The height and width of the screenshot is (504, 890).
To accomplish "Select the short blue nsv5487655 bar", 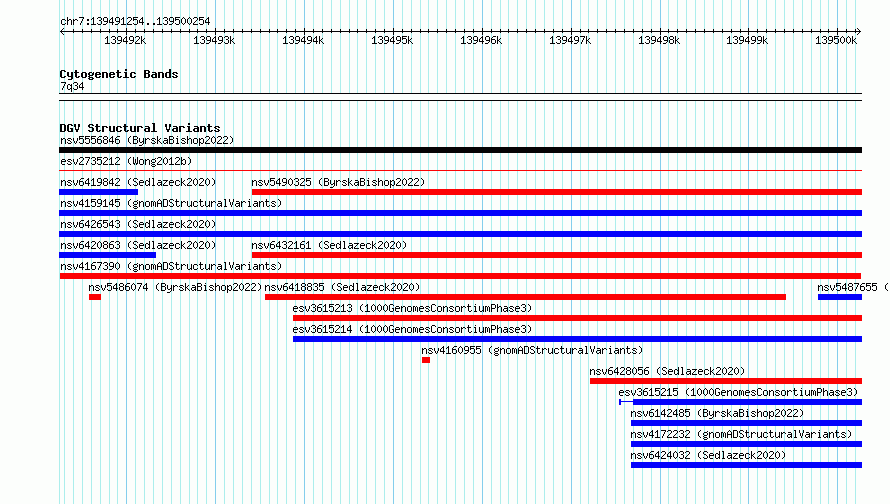I will (x=840, y=297).
